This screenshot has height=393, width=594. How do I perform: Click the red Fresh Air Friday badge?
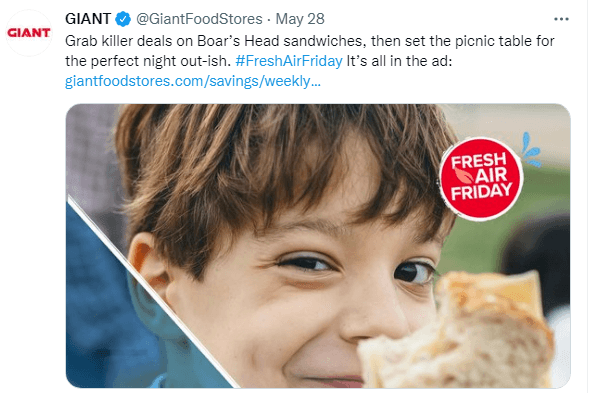(481, 178)
